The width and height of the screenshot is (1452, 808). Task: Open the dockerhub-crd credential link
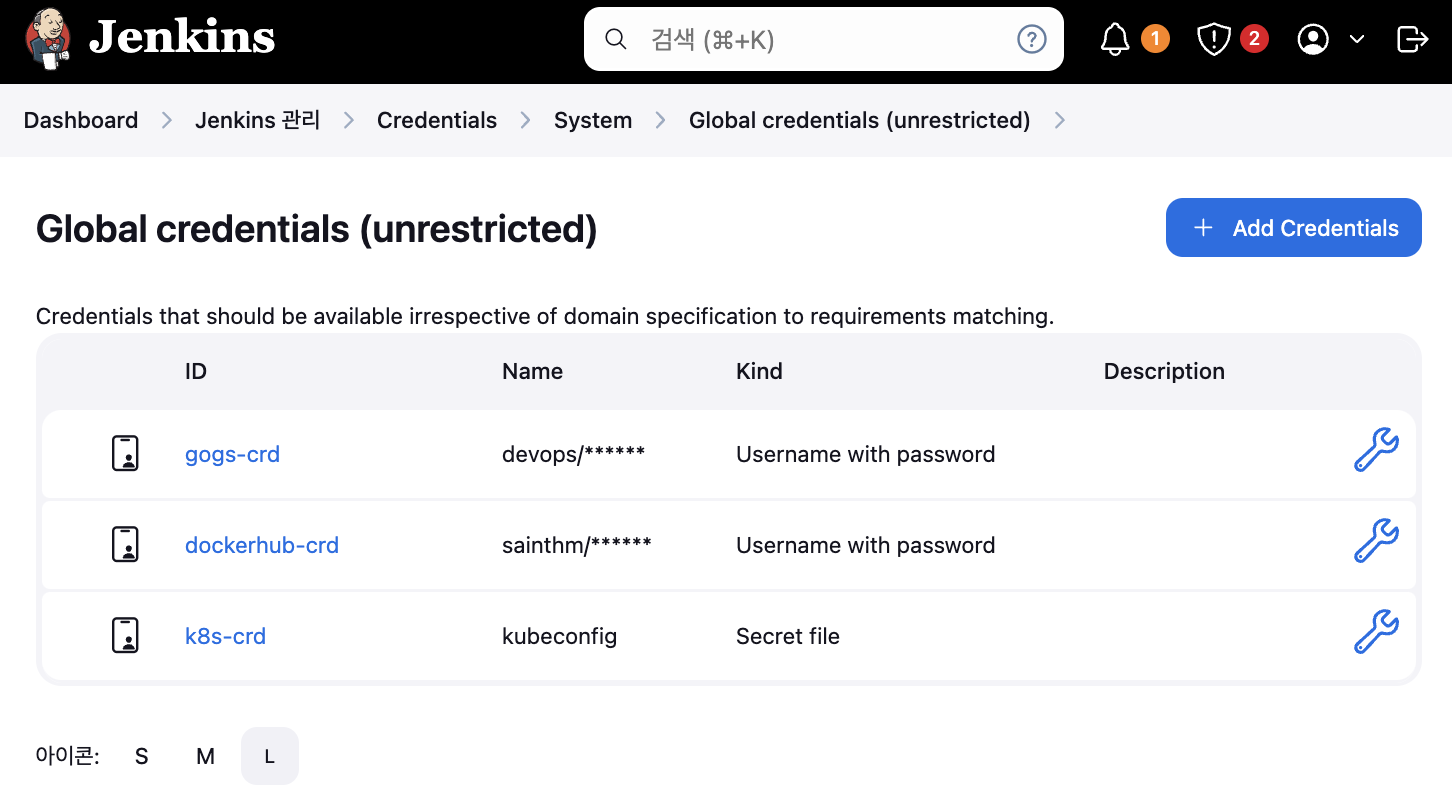coord(262,545)
